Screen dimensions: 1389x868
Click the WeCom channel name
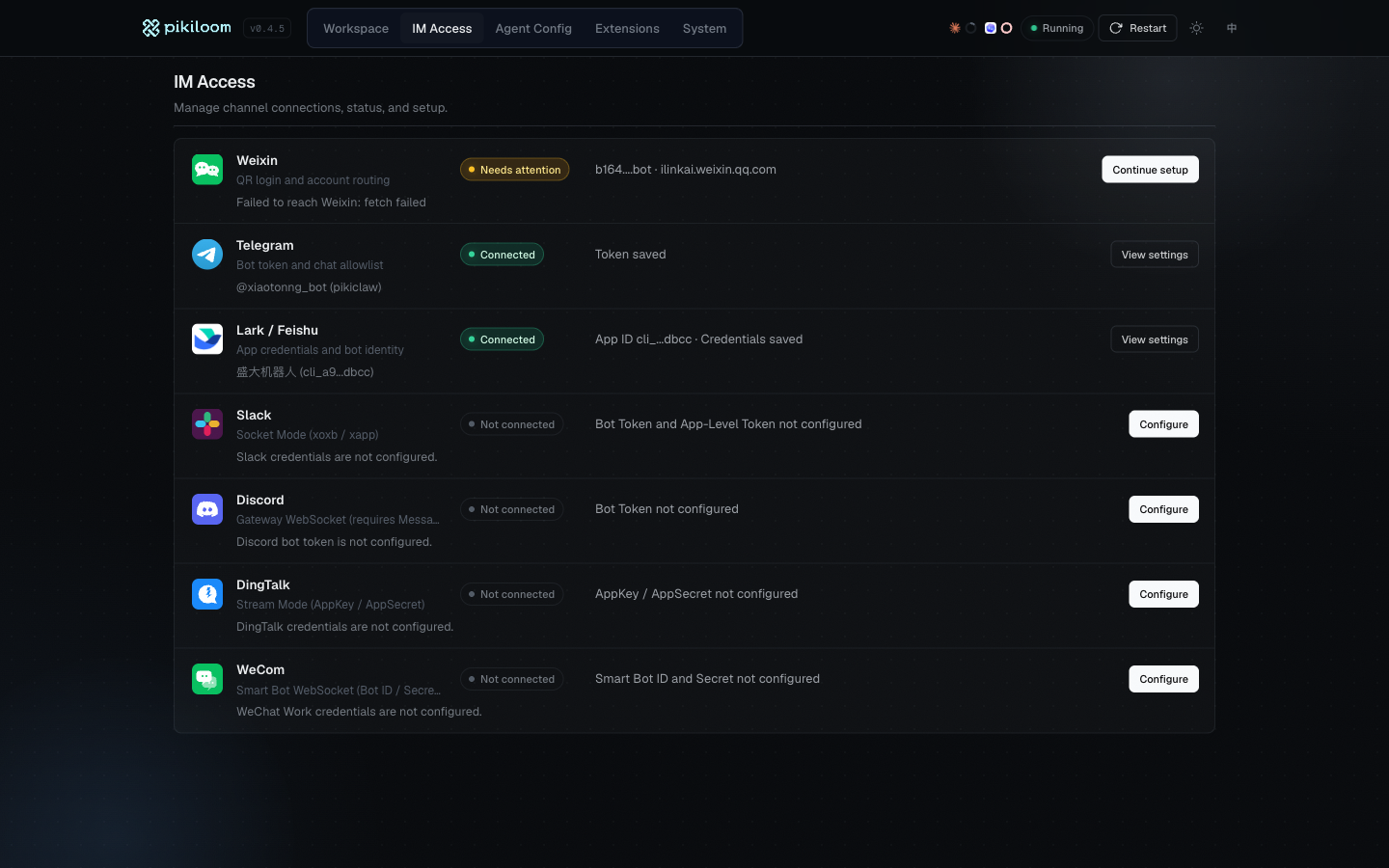pos(260,669)
